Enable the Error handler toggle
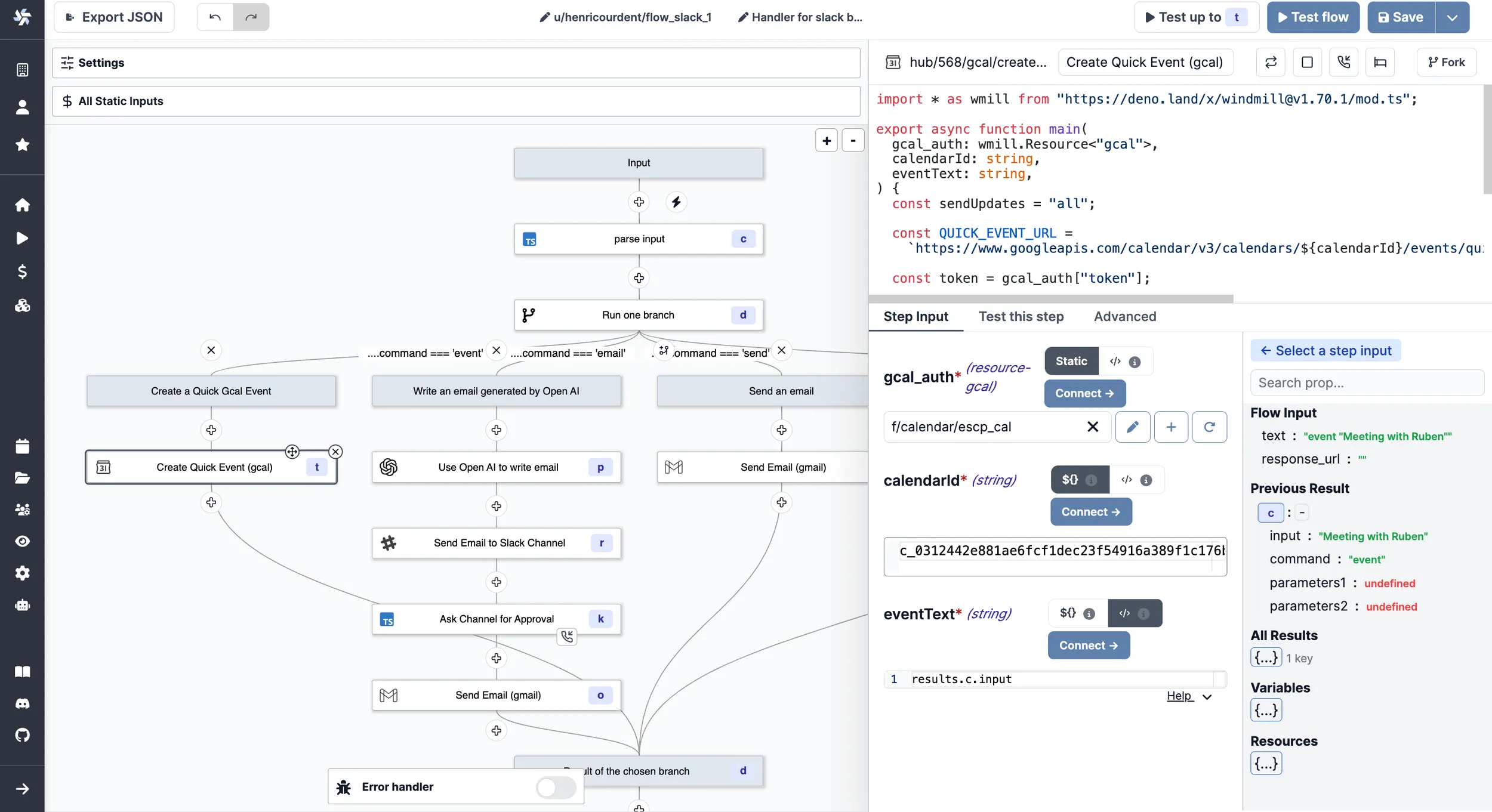Screen dimensions: 1492x812 tap(555, 786)
